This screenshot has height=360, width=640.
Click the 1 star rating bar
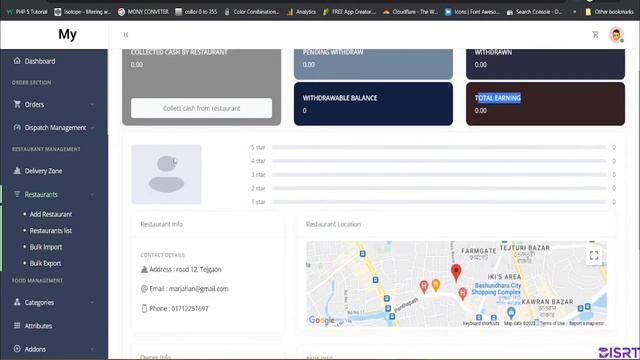[439, 202]
